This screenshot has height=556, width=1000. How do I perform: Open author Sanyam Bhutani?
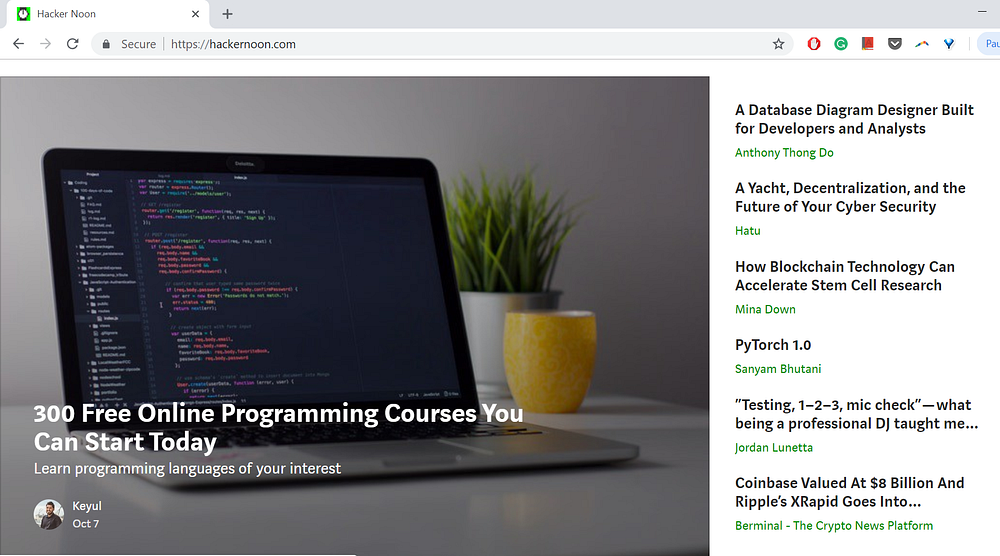point(777,369)
